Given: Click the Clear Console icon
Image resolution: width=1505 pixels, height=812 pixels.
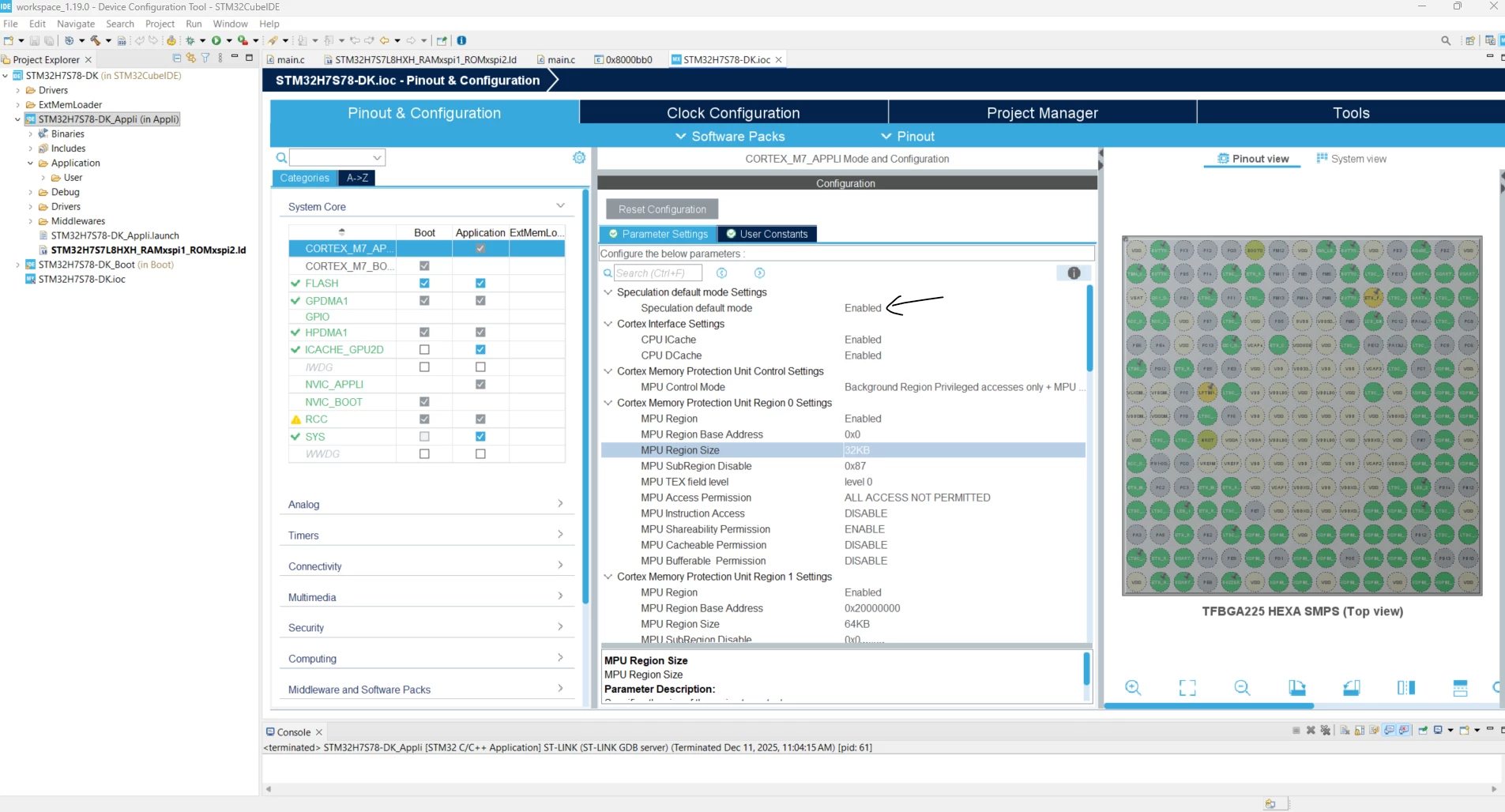Looking at the screenshot, I should 1345,731.
